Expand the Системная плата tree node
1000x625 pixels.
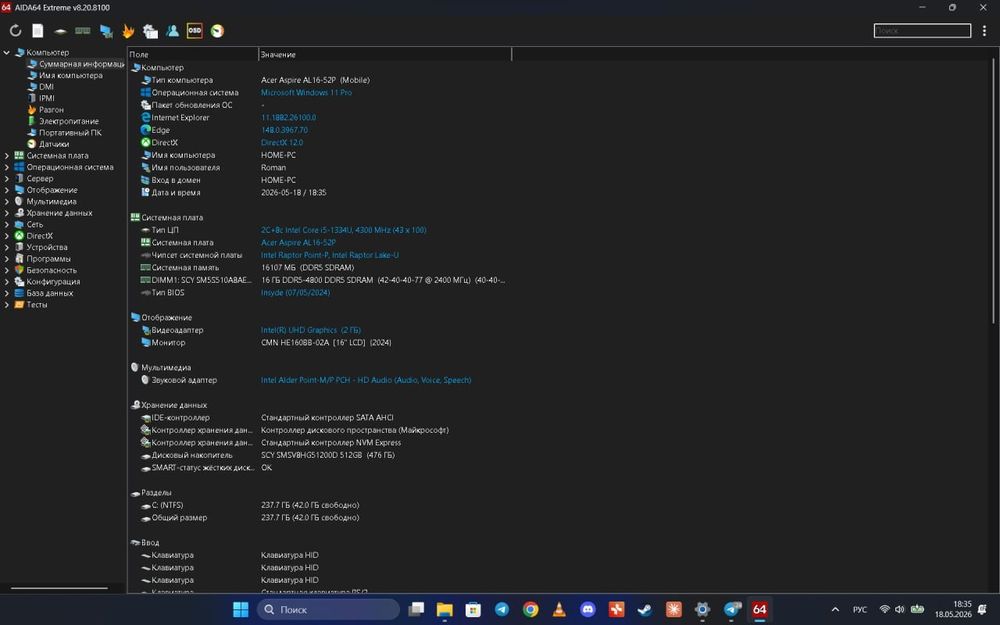tap(6, 156)
